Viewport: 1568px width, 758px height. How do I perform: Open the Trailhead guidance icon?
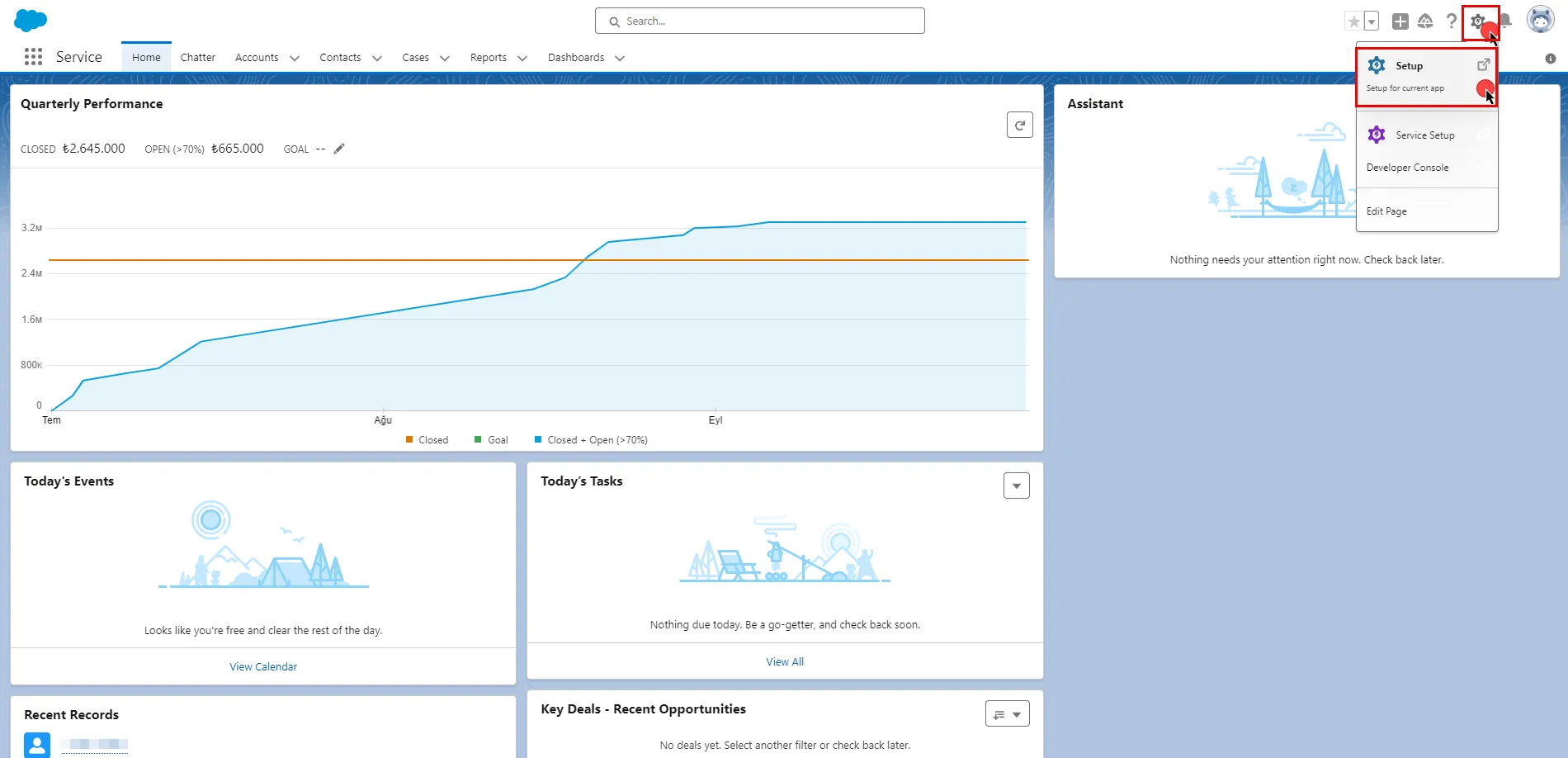click(x=1425, y=21)
